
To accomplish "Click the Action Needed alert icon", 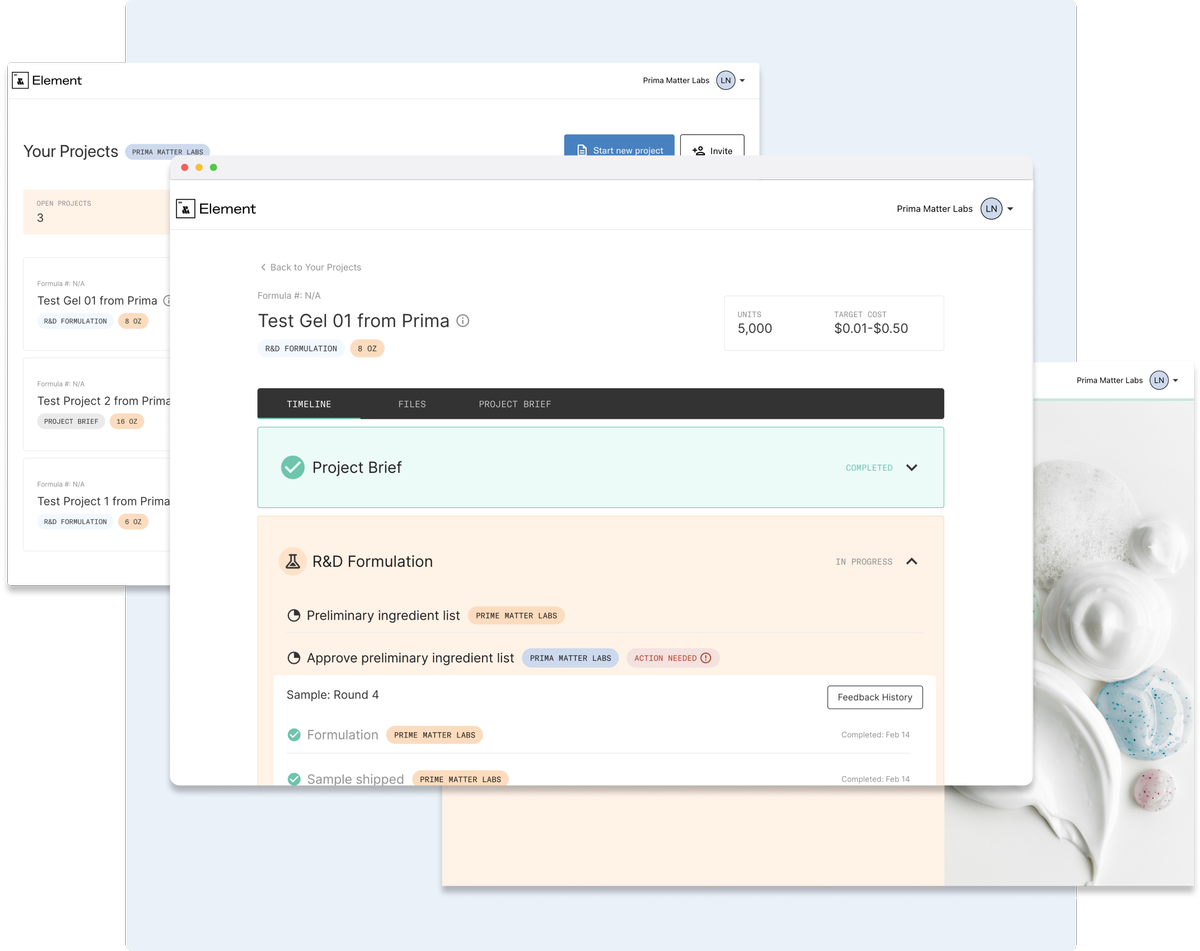I will (706, 658).
